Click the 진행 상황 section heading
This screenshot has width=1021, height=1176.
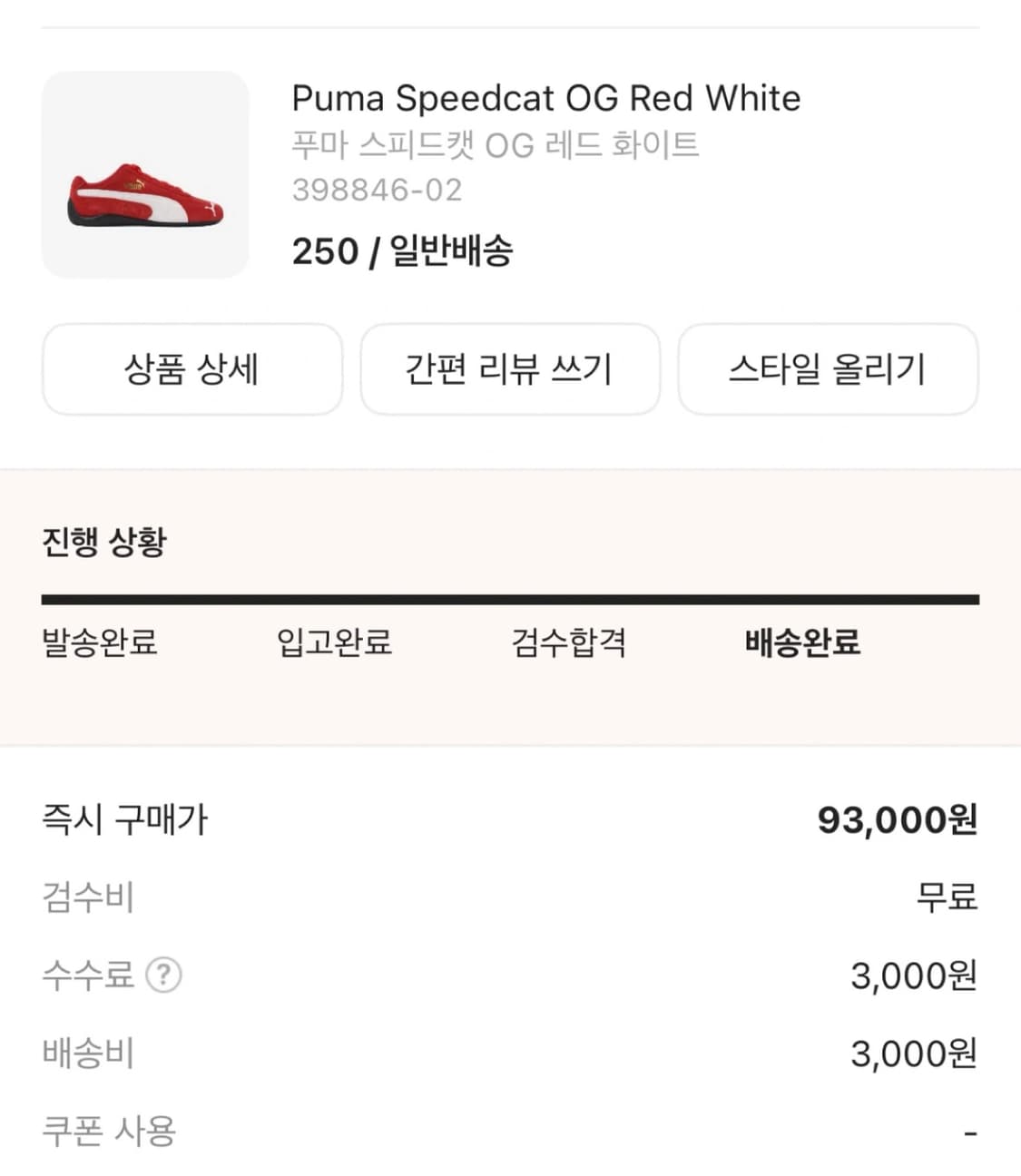pyautogui.click(x=104, y=542)
